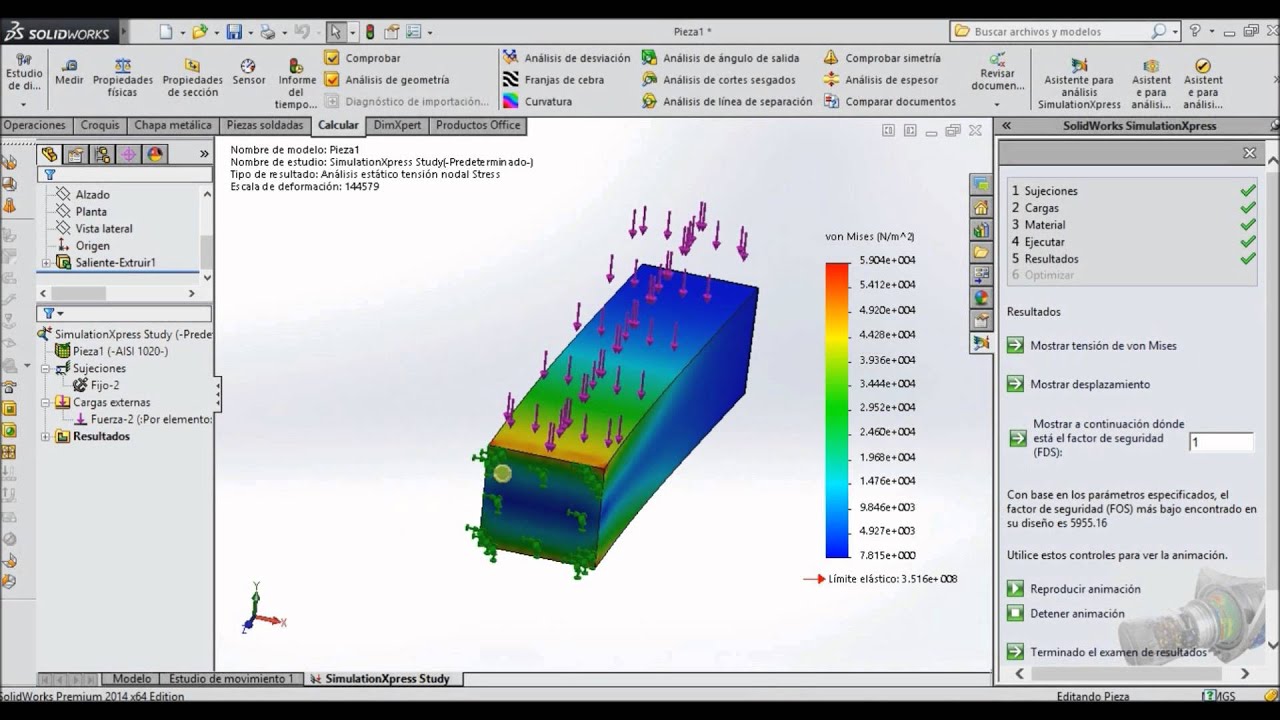Click the Sujeciones step checkmark
The height and width of the screenshot is (720, 1280).
(1247, 191)
